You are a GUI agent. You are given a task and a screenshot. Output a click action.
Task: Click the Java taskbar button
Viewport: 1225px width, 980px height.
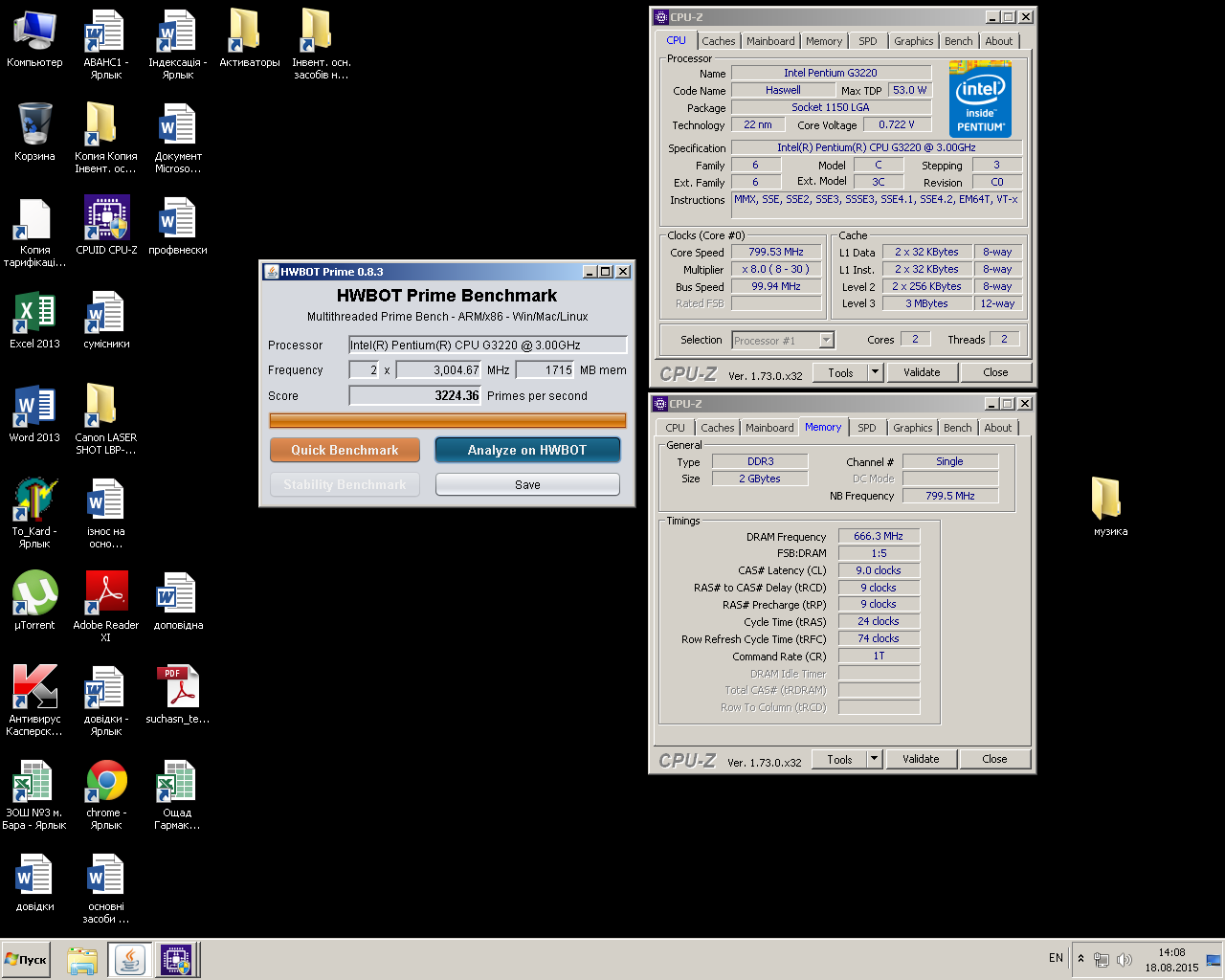tap(130, 960)
